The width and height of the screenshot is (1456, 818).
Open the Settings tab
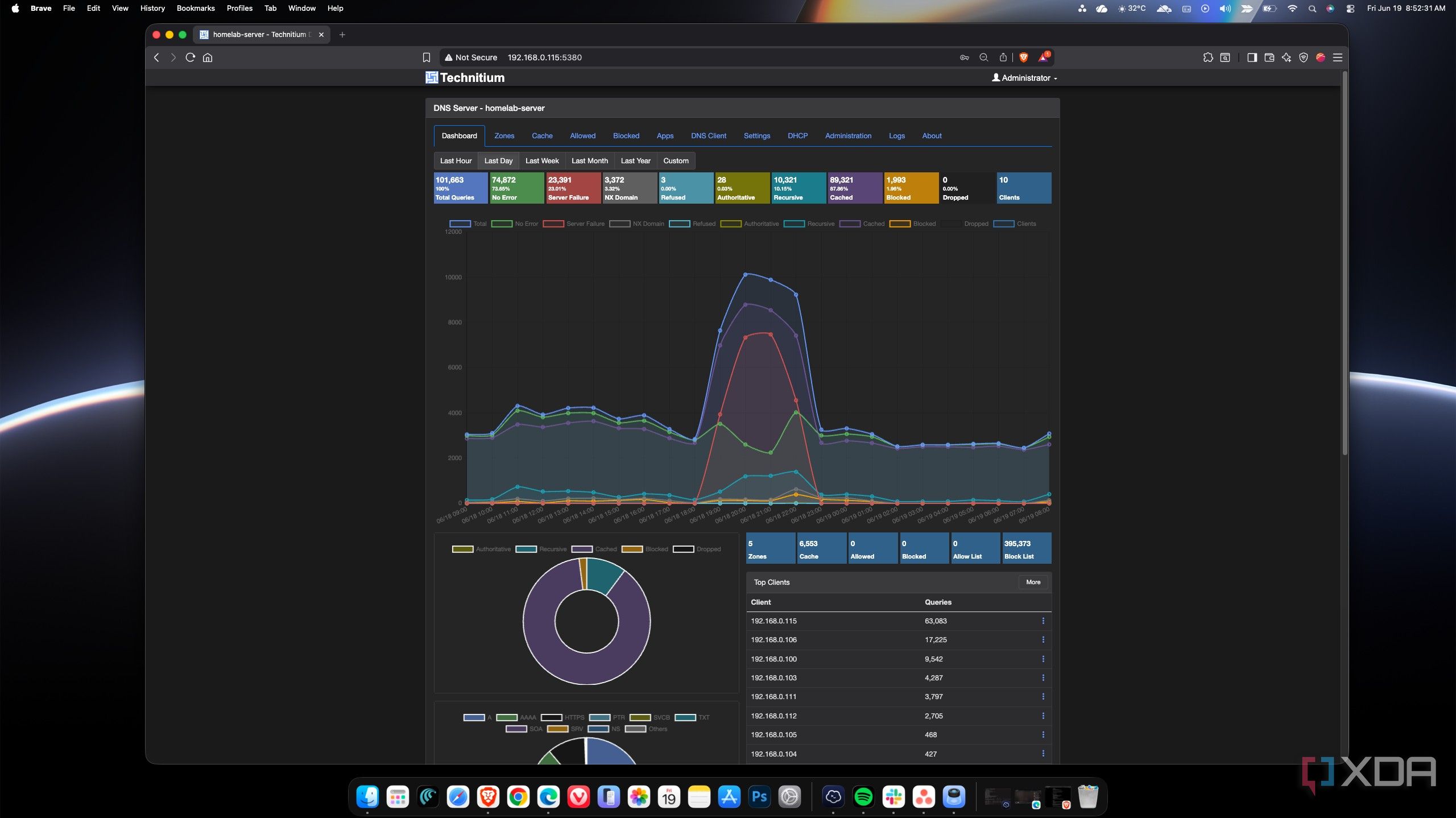pos(757,136)
